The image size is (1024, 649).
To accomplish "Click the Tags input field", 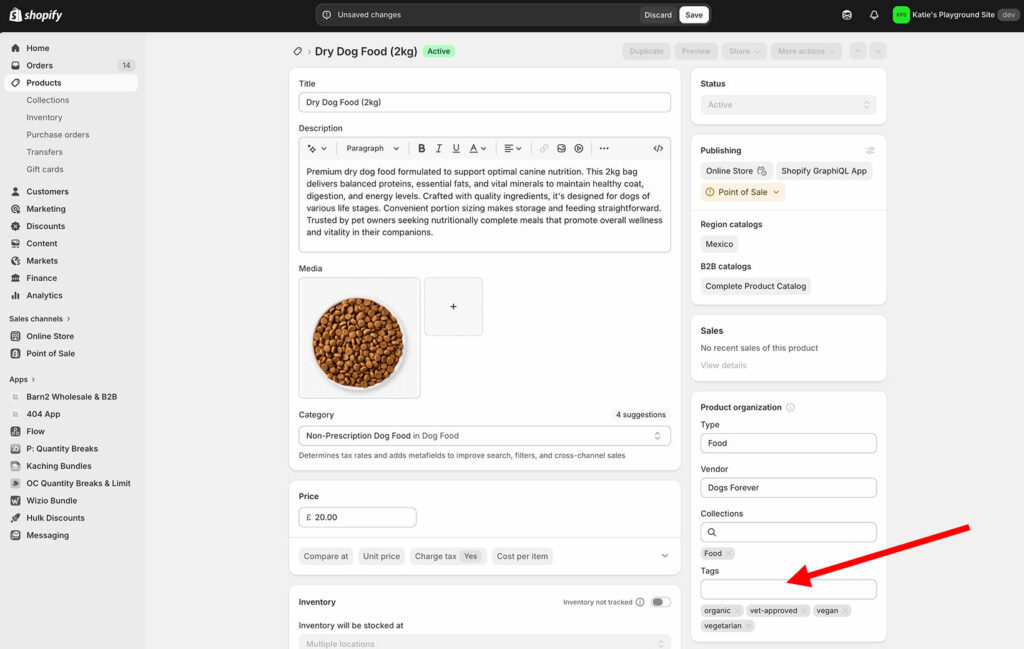I will pyautogui.click(x=788, y=589).
